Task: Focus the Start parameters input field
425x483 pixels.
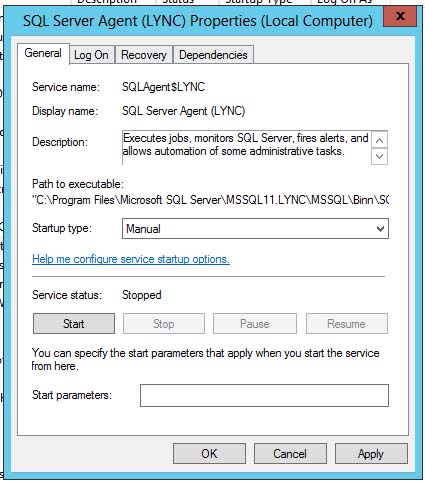Action: (x=264, y=396)
